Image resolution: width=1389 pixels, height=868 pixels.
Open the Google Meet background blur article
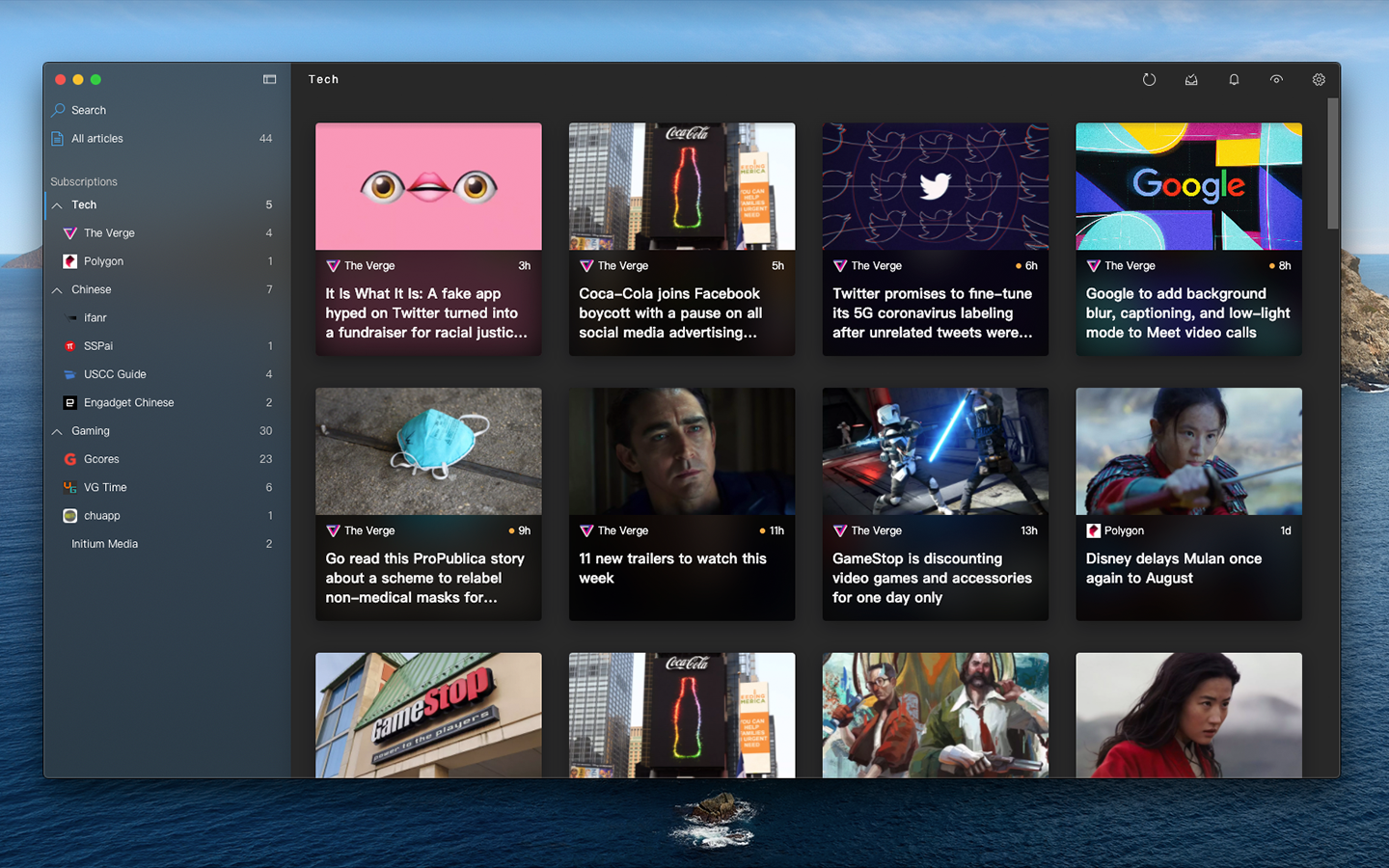click(1188, 239)
